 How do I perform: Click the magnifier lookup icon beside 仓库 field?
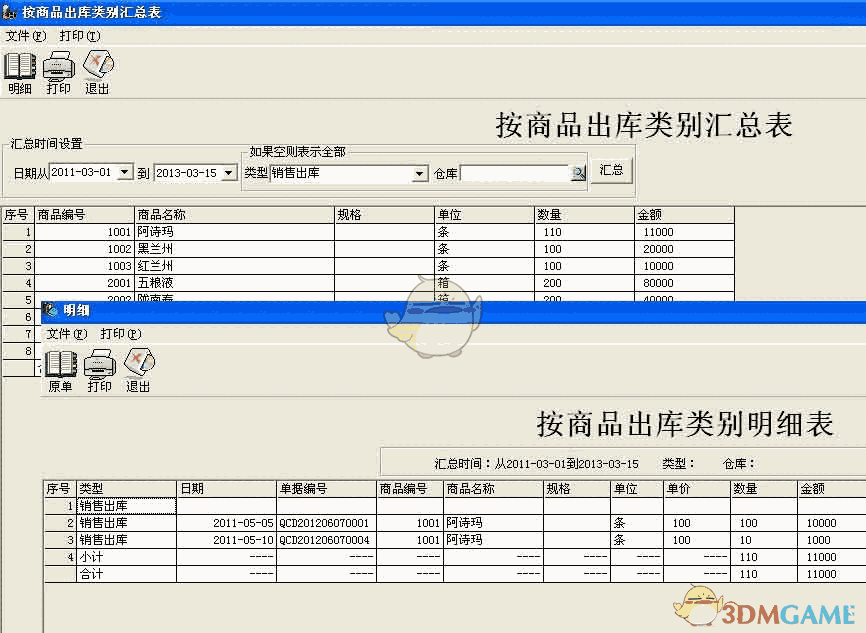tap(578, 172)
